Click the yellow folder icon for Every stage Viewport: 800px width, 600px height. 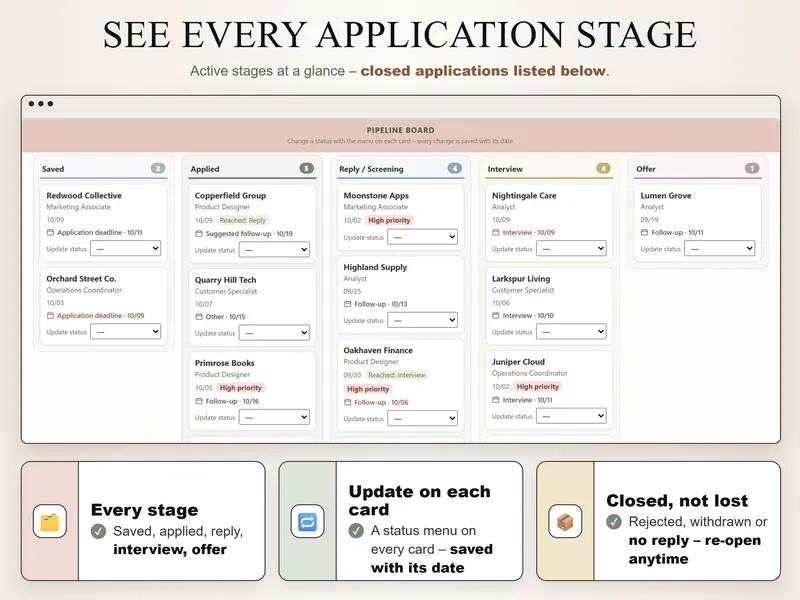click(x=50, y=521)
